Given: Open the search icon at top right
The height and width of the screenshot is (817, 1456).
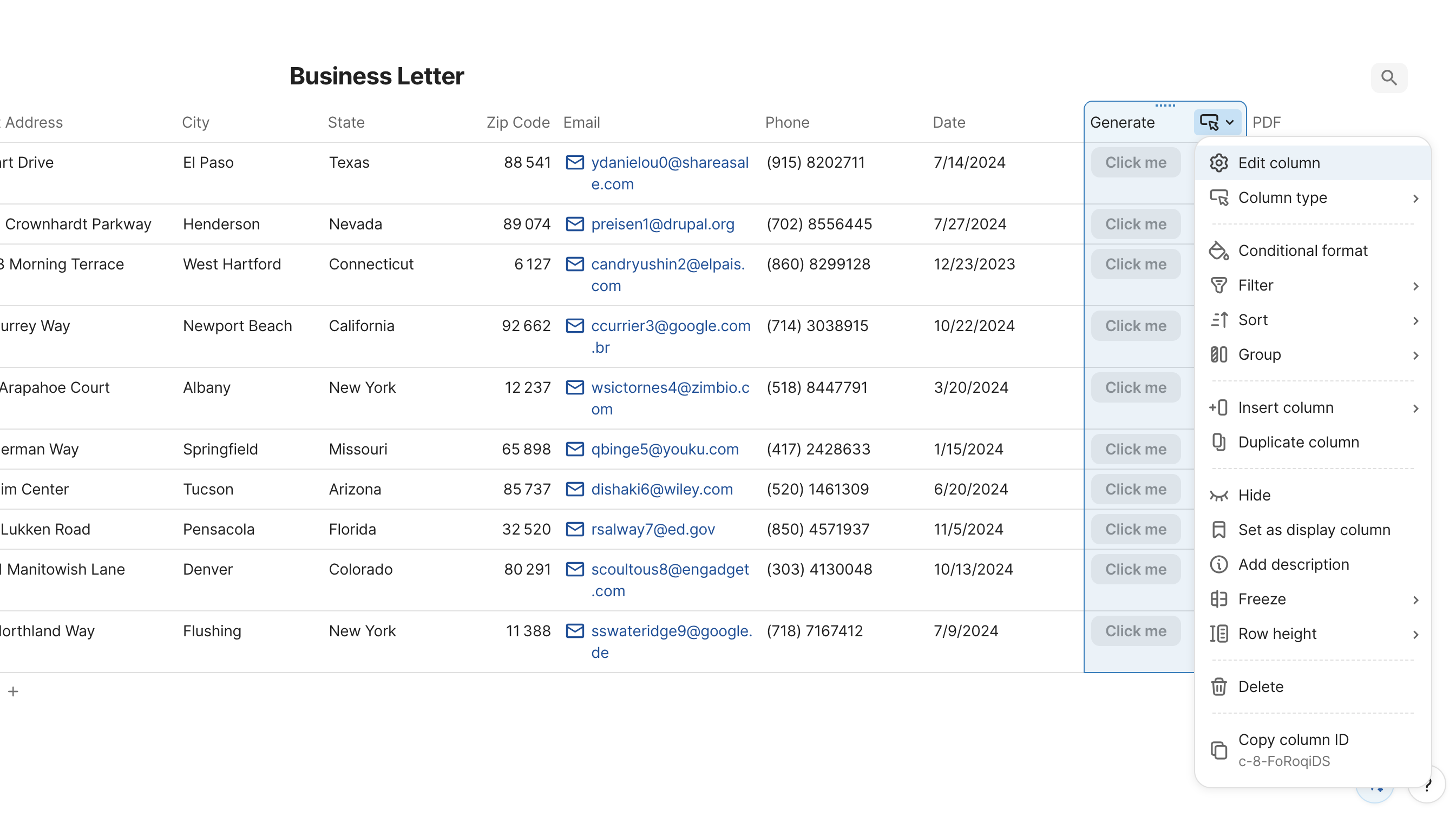Looking at the screenshot, I should (x=1389, y=78).
